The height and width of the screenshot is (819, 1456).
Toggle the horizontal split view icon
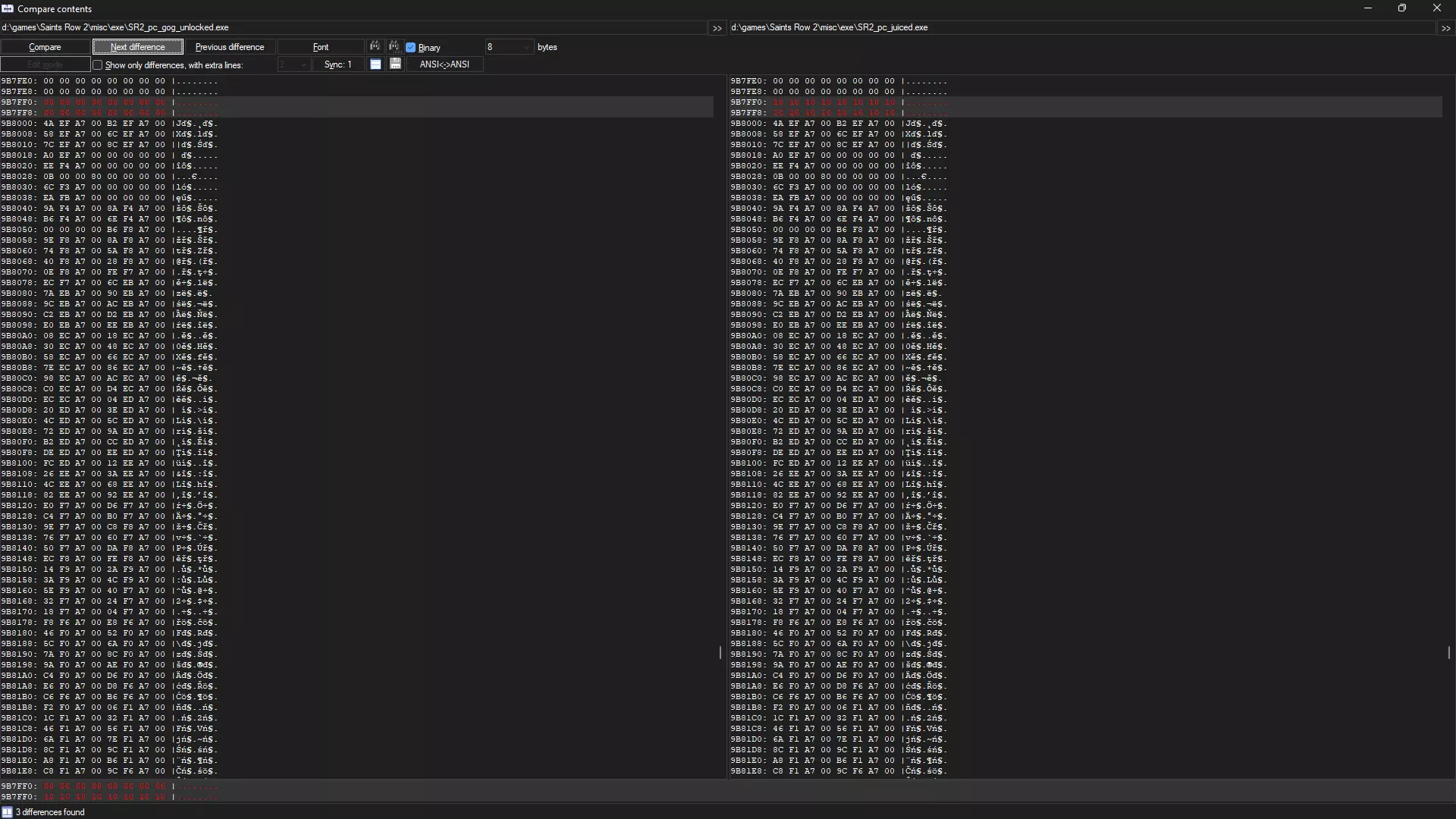[375, 64]
